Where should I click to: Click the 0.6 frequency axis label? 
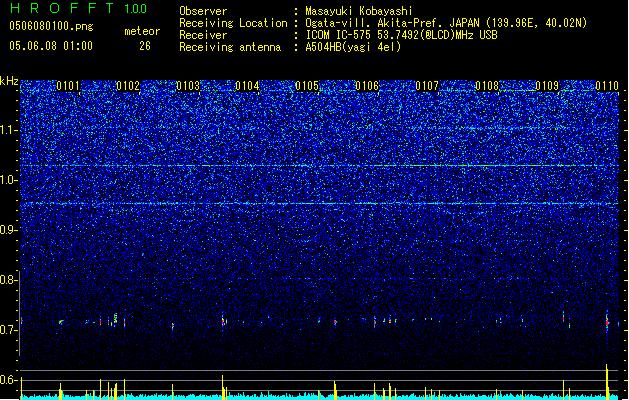[x=9, y=380]
